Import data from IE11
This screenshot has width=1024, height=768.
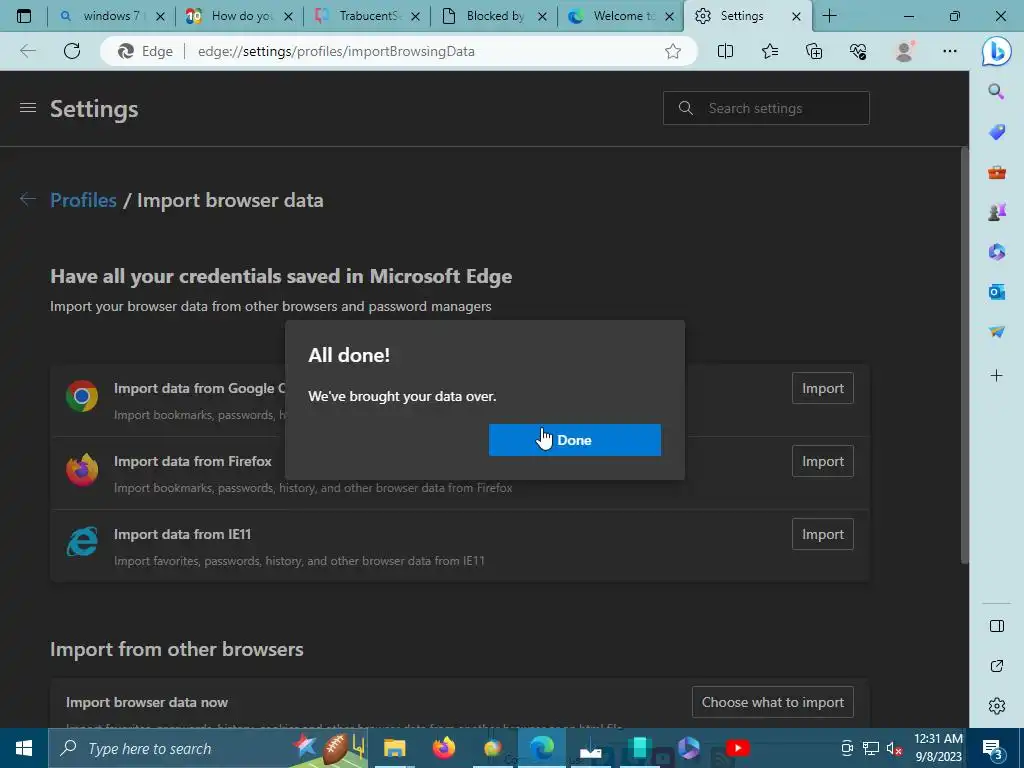(x=822, y=535)
